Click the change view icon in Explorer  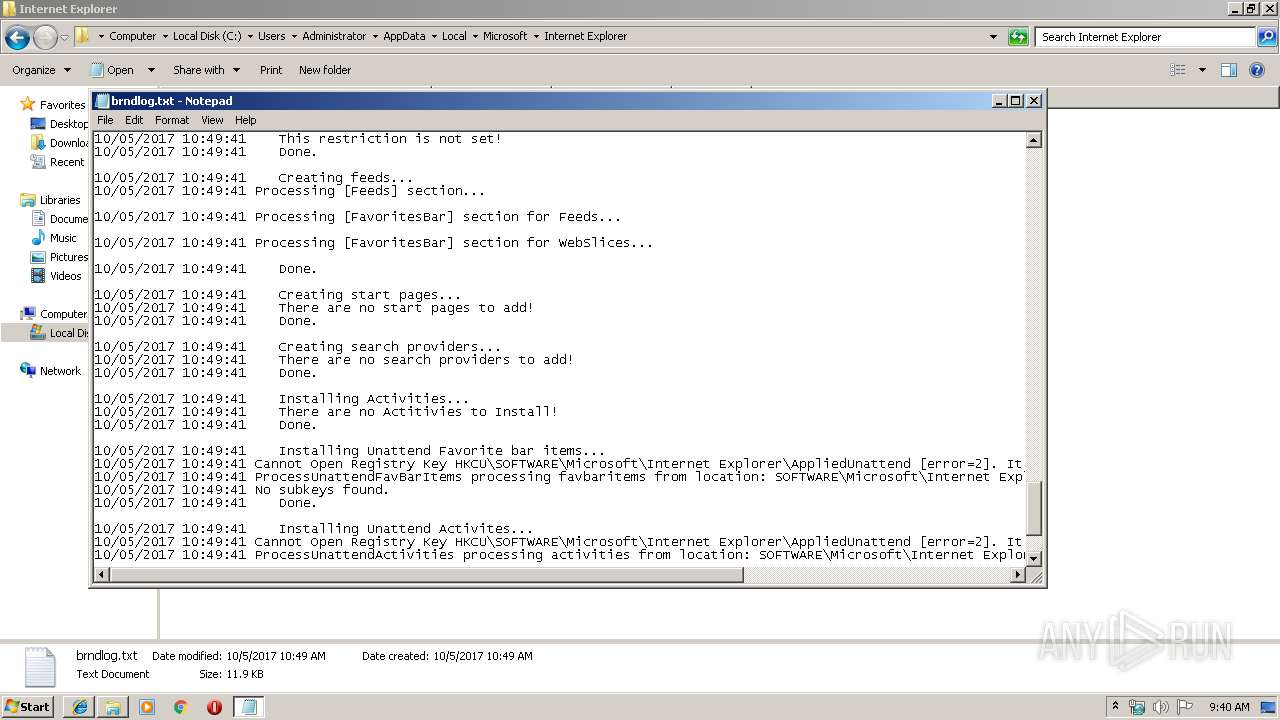1178,70
